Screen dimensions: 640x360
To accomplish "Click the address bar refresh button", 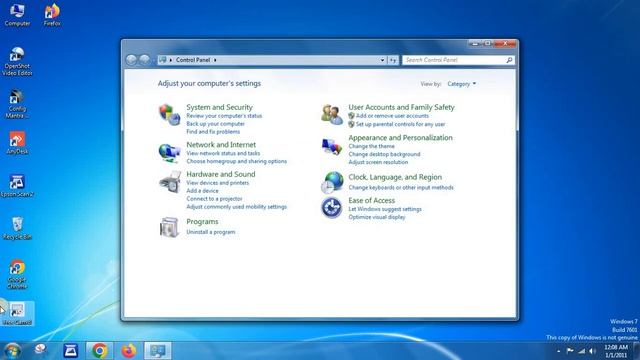I will coord(393,60).
